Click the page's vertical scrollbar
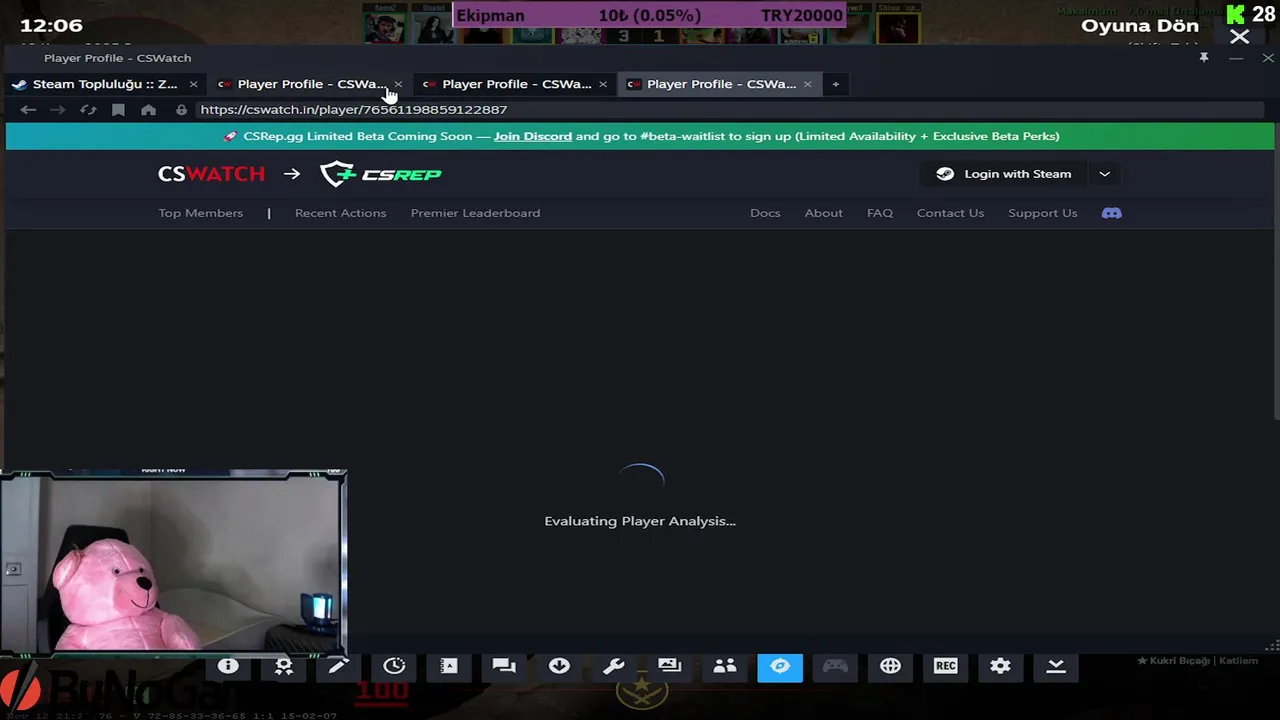Screen dimensions: 1280x720 [1275, 285]
